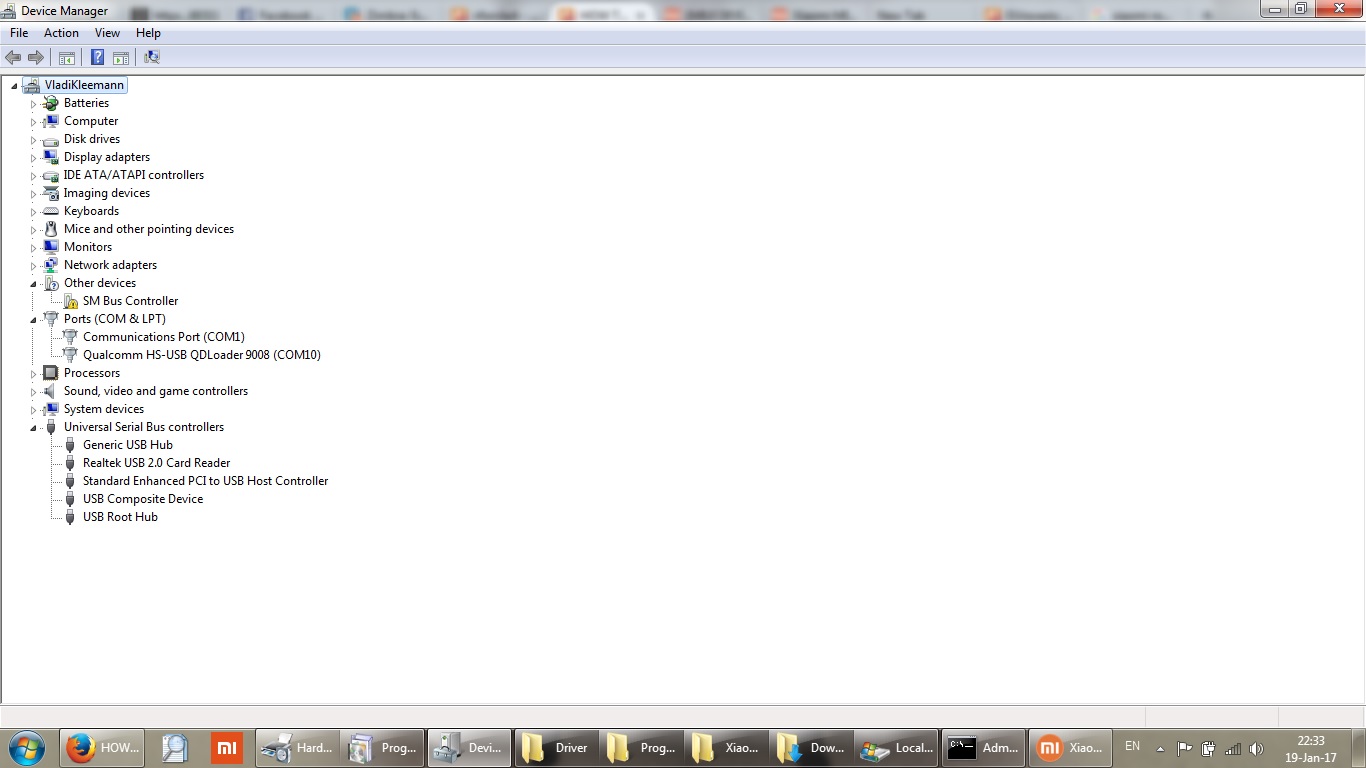Collapse the Ports (COM & LPT) category
Screen dimensions: 1366x768
coord(33,320)
